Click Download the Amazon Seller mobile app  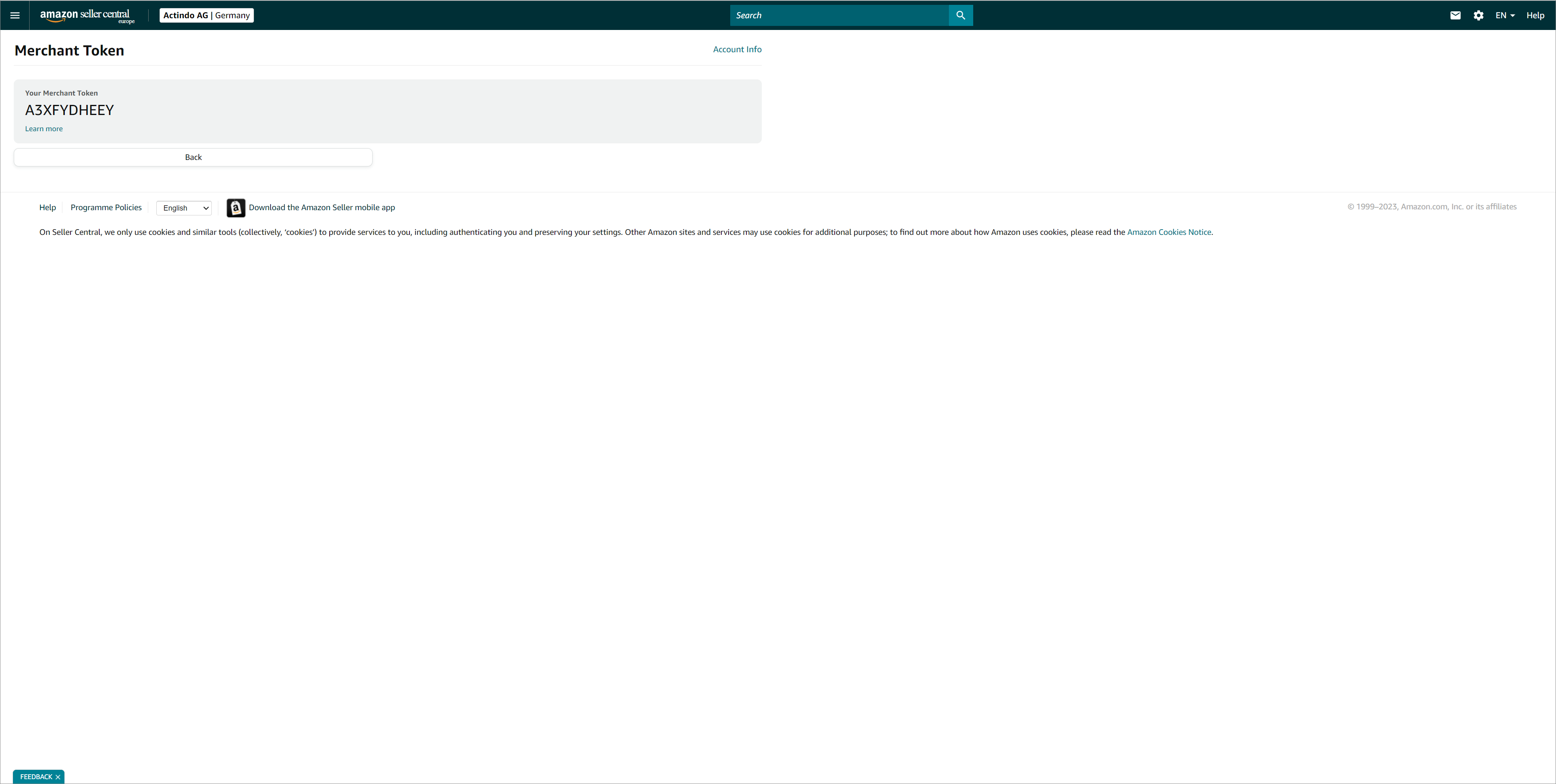point(322,207)
